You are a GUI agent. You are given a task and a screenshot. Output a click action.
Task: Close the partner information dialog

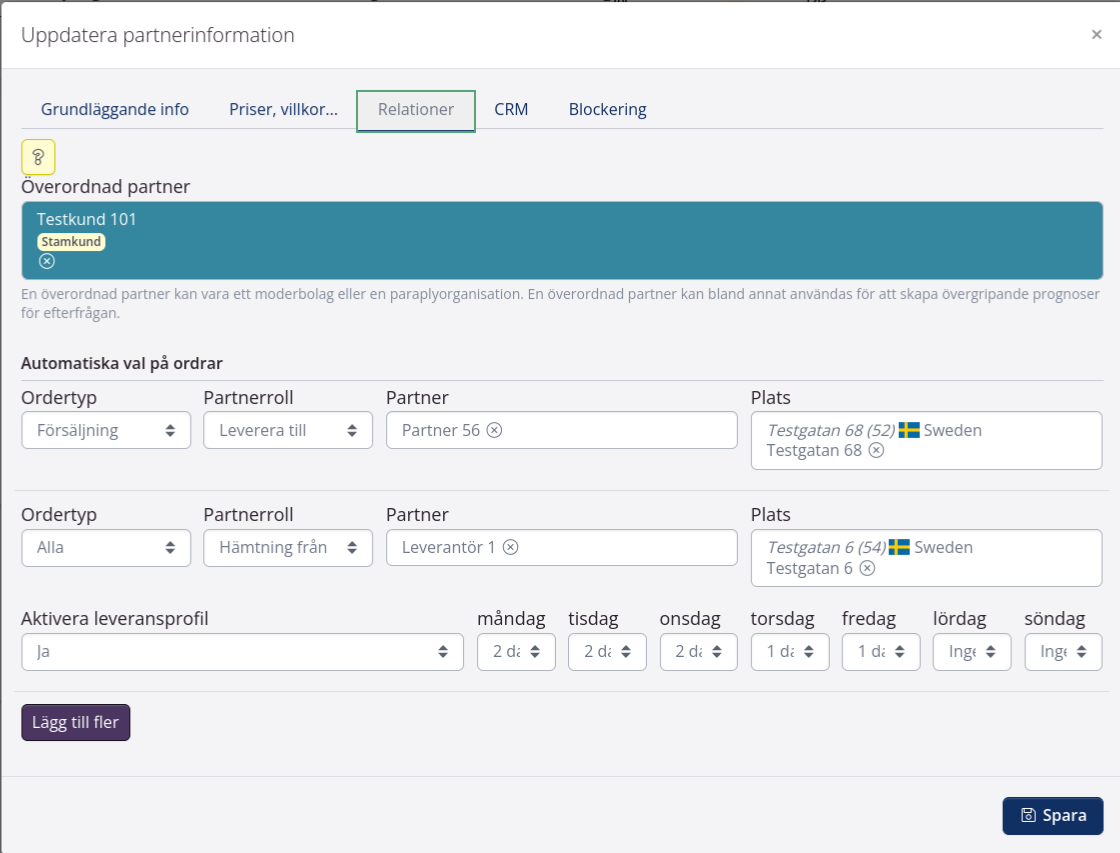(x=1096, y=35)
